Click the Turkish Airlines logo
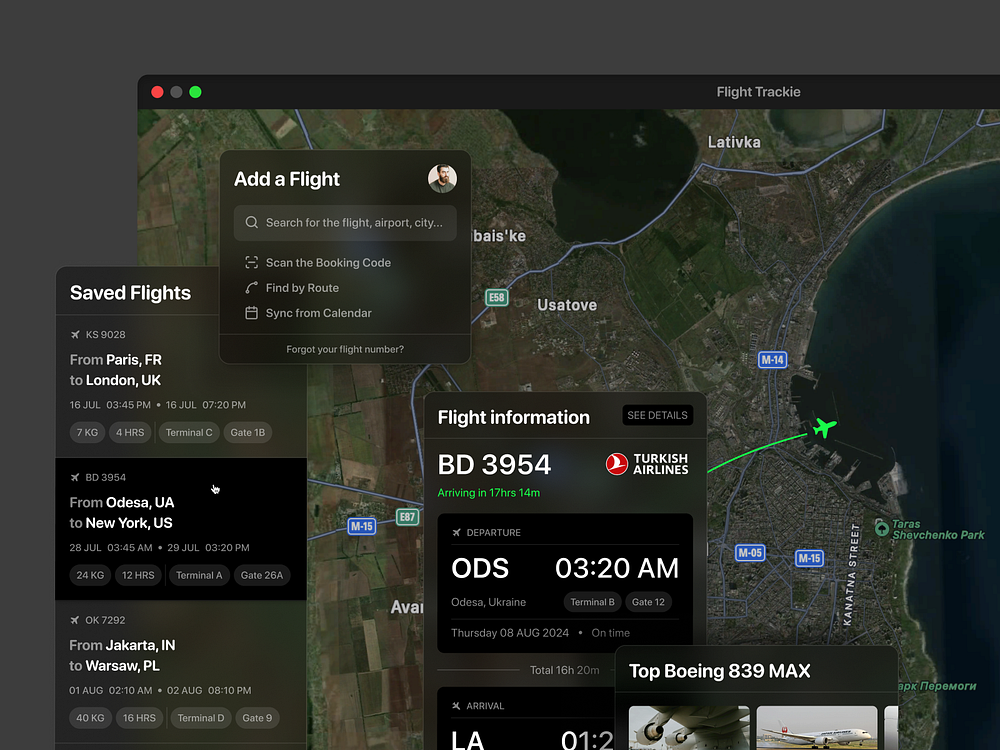The height and width of the screenshot is (750, 1000). [x=647, y=464]
